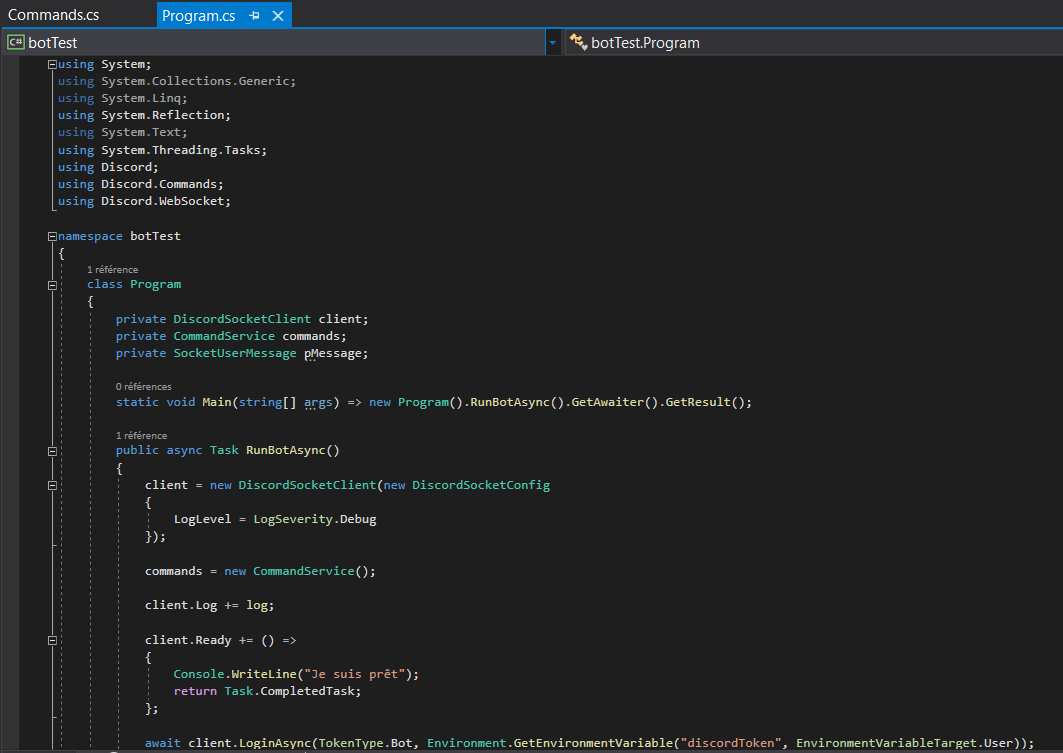Screen dimensions: 1063x753
Task: Close the Program.cs tab
Action: pos(277,16)
